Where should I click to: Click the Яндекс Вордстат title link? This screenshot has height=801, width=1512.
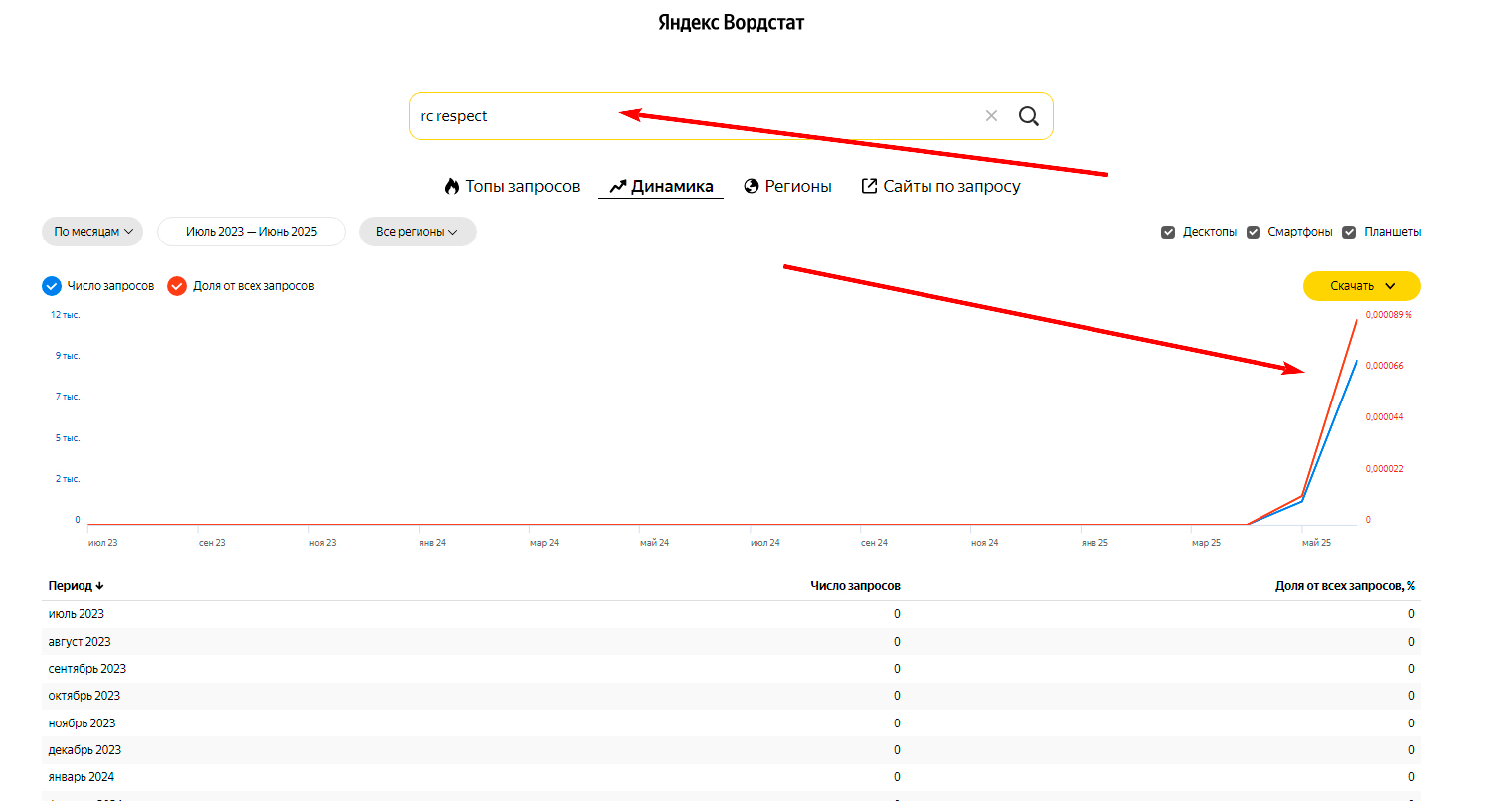click(x=731, y=22)
